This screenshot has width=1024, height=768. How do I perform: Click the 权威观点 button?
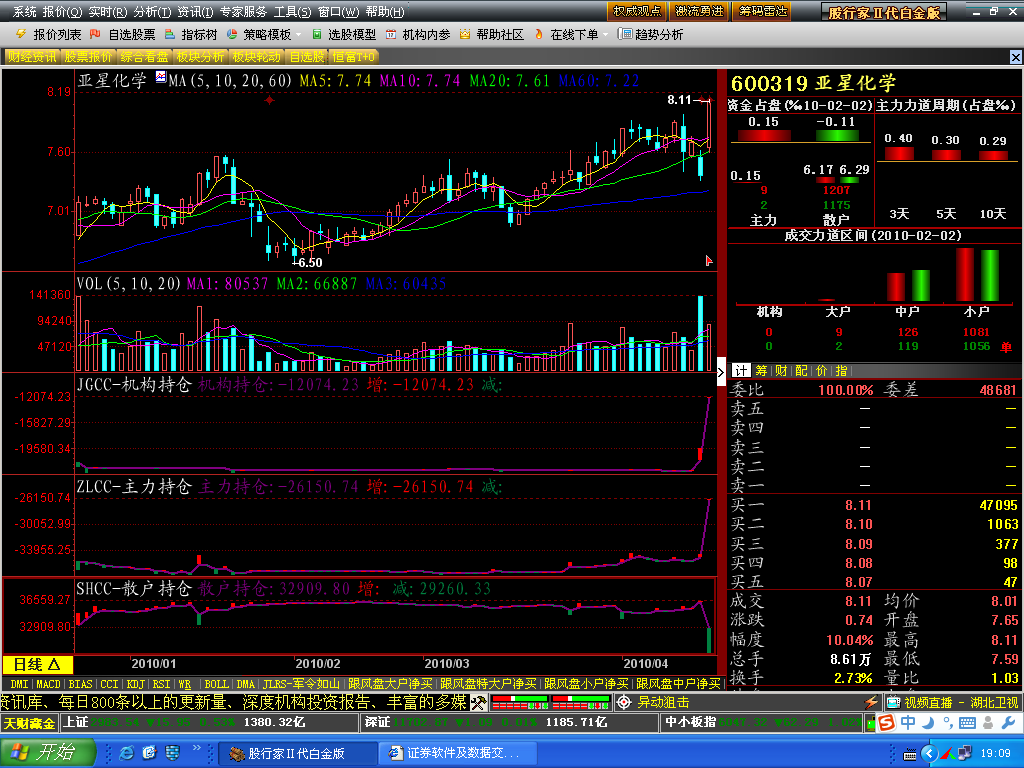pyautogui.click(x=637, y=11)
